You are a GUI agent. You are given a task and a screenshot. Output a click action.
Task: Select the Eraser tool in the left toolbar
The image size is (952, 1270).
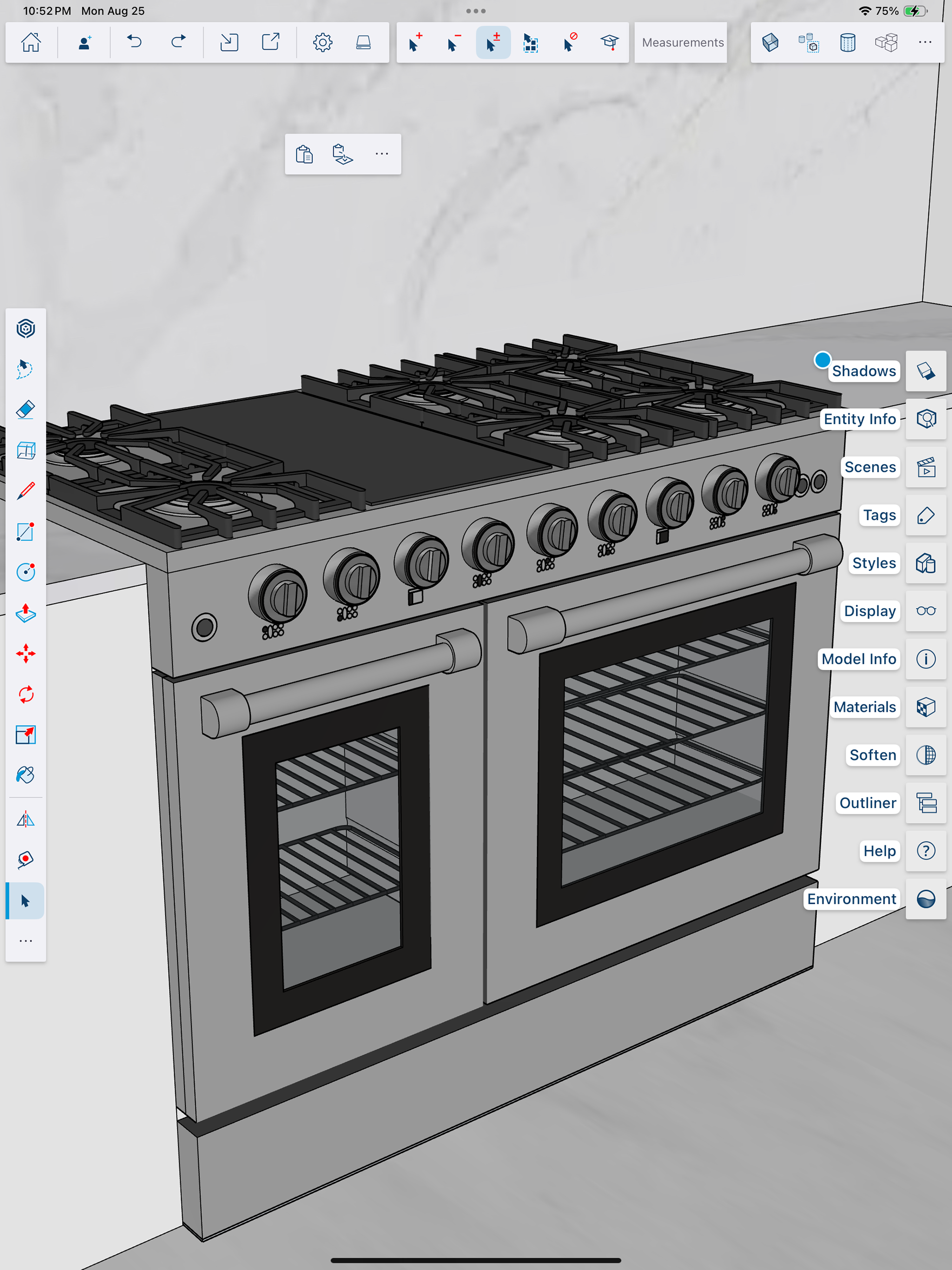(25, 409)
